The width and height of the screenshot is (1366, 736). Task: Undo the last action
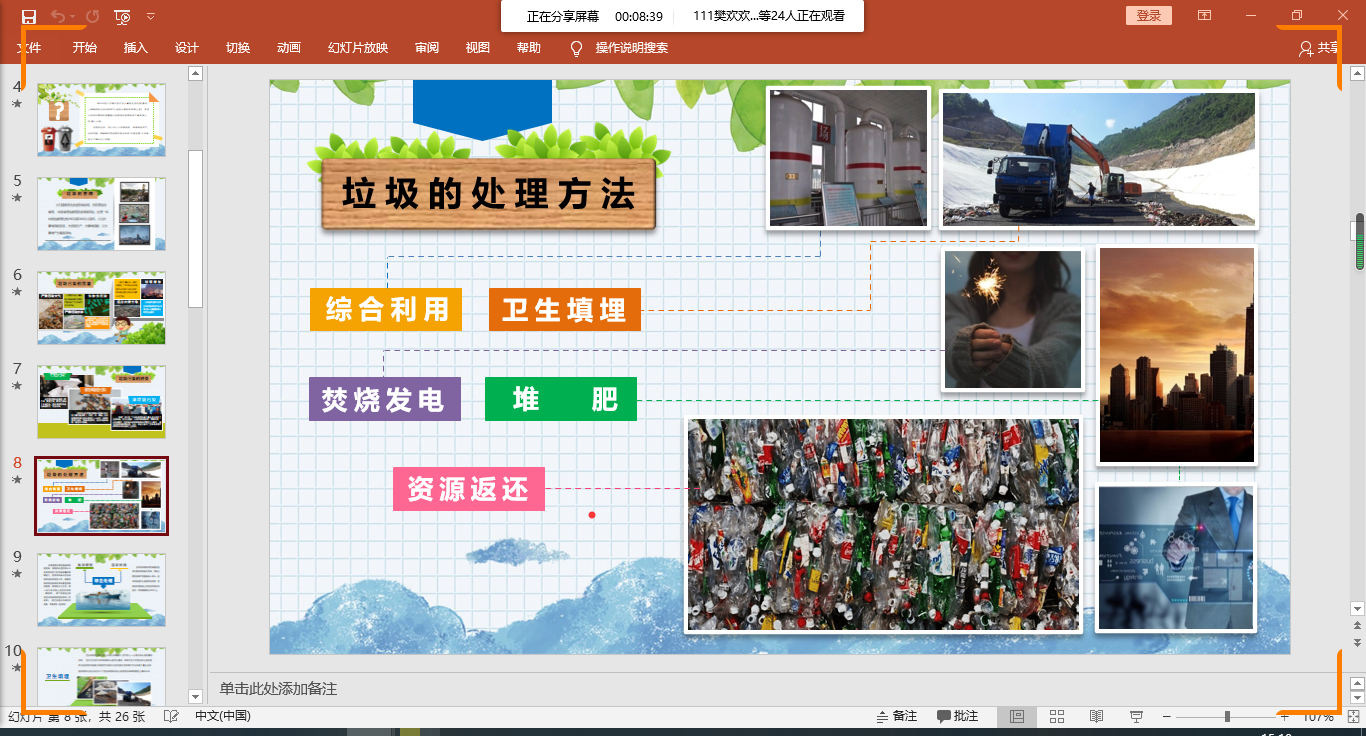tap(58, 16)
